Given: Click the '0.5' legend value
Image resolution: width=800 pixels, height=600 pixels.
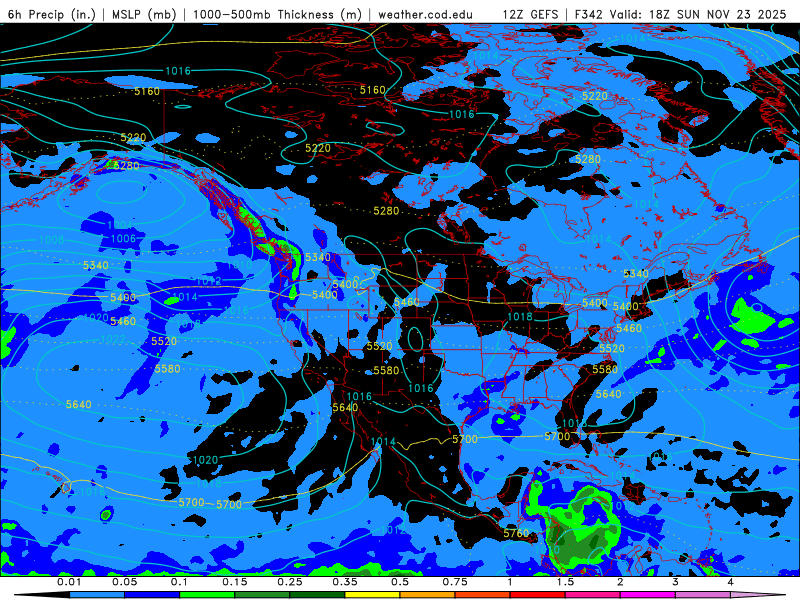Looking at the screenshot, I should pos(400,582).
